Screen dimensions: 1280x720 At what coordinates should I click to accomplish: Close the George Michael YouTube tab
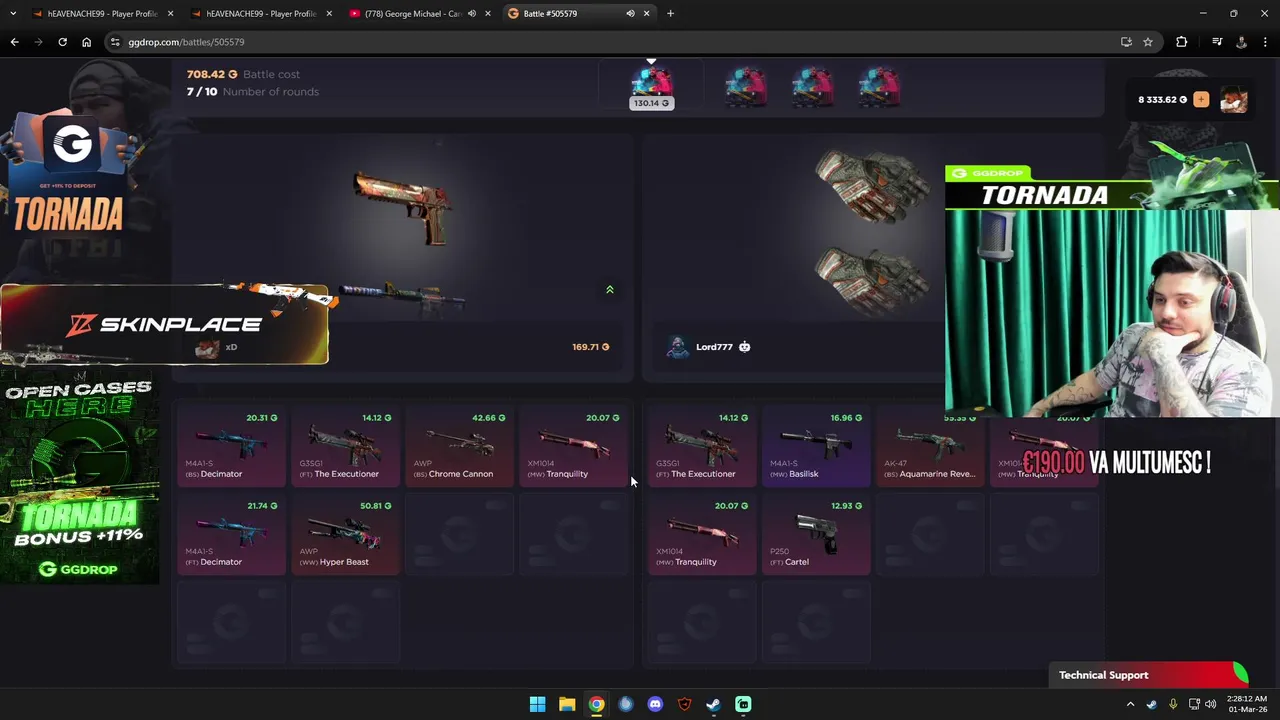(488, 14)
